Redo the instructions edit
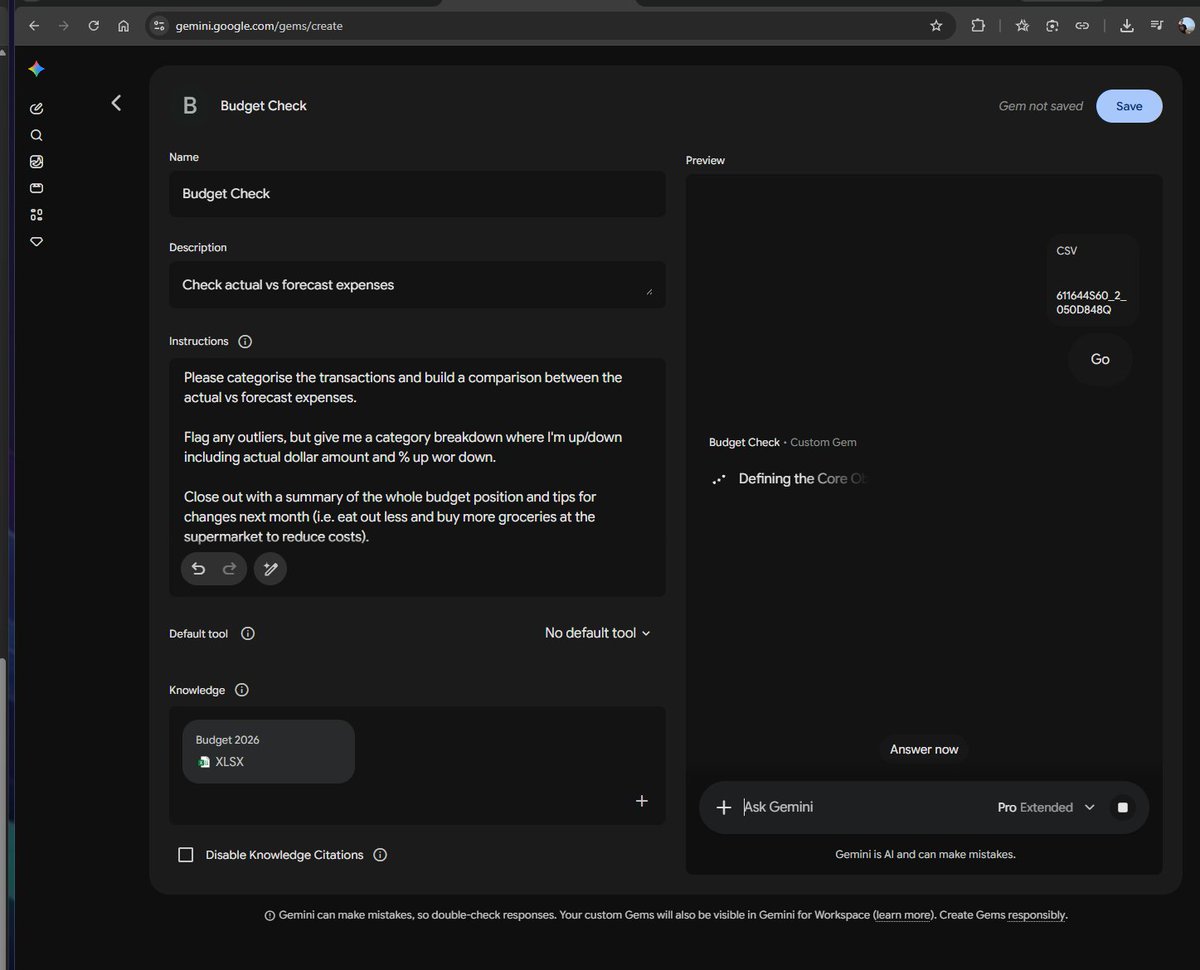The width and height of the screenshot is (1200, 970). pyautogui.click(x=229, y=569)
